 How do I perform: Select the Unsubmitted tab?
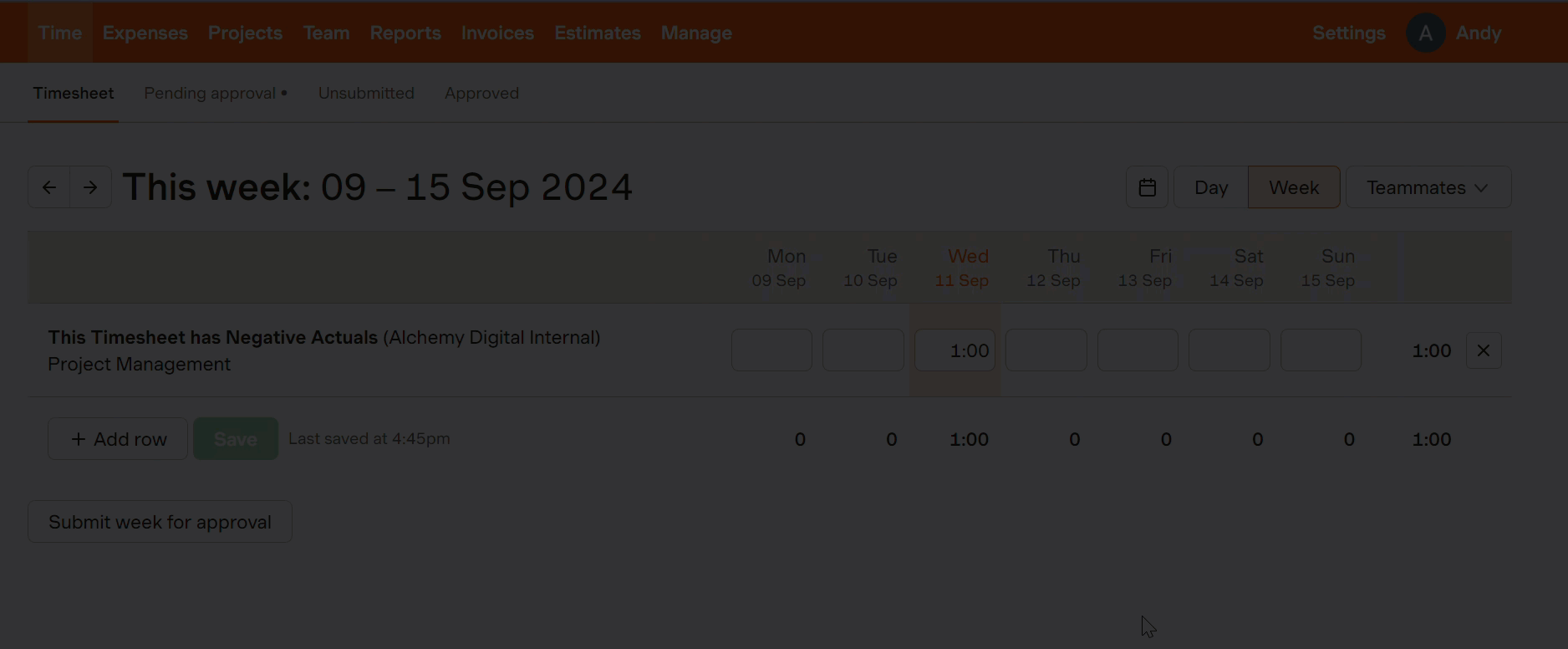366,93
